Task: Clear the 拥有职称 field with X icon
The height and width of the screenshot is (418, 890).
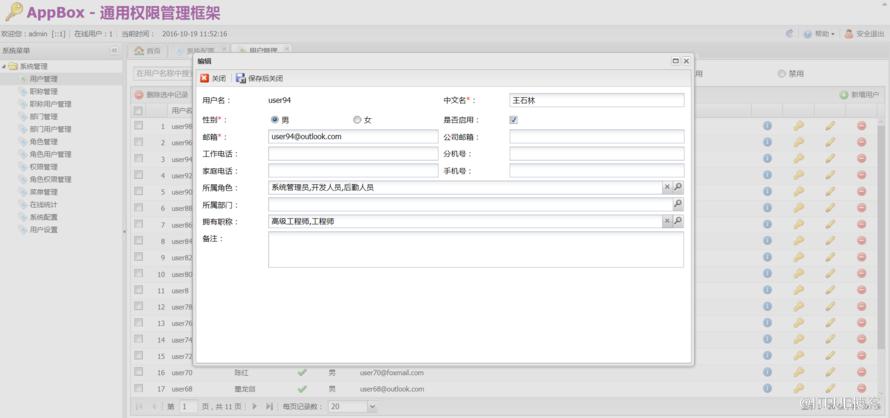Action: 668,221
